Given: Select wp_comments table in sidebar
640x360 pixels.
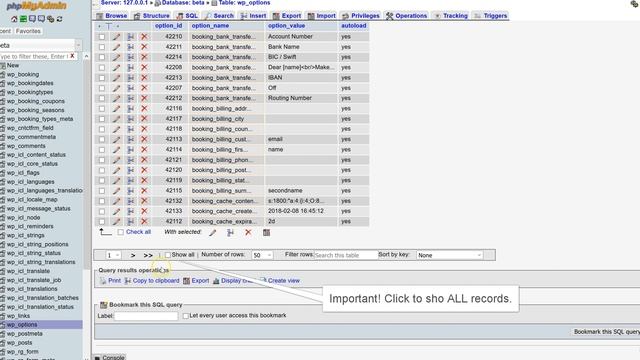Looking at the screenshot, I should 26,146.
